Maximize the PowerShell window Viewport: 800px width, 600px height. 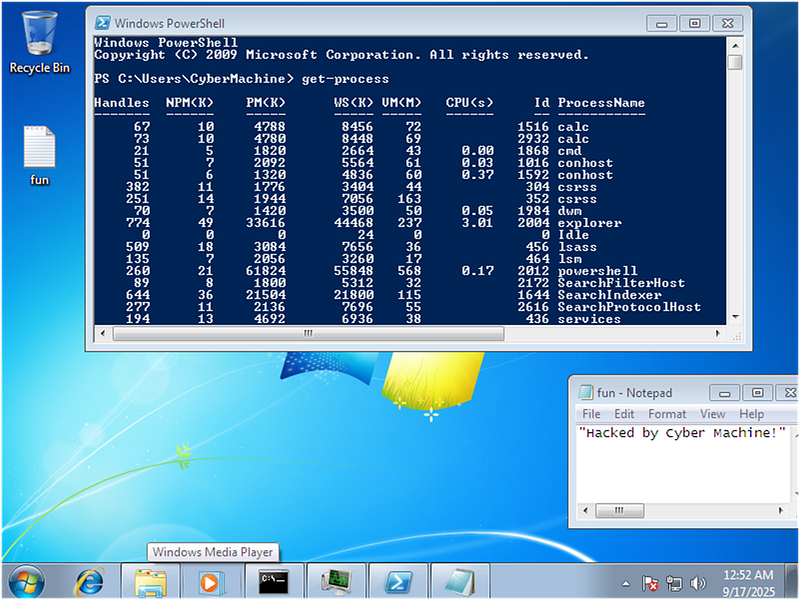tap(694, 23)
